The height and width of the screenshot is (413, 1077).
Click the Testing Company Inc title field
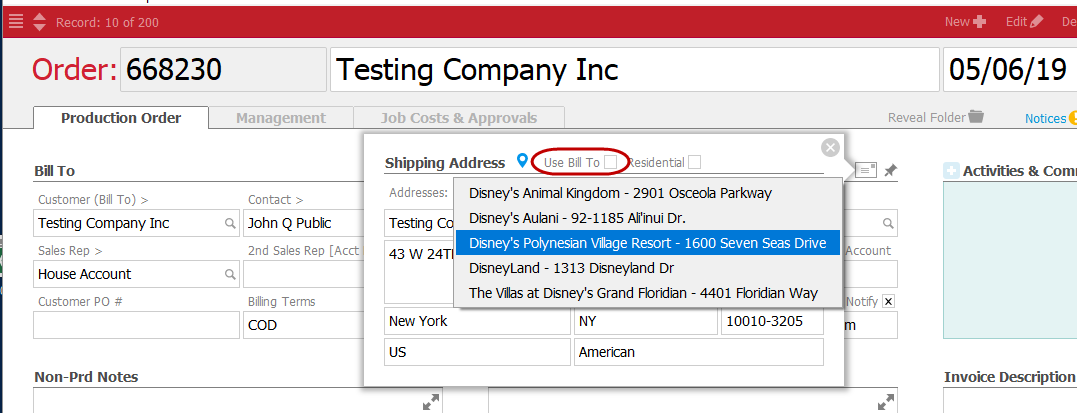[635, 69]
